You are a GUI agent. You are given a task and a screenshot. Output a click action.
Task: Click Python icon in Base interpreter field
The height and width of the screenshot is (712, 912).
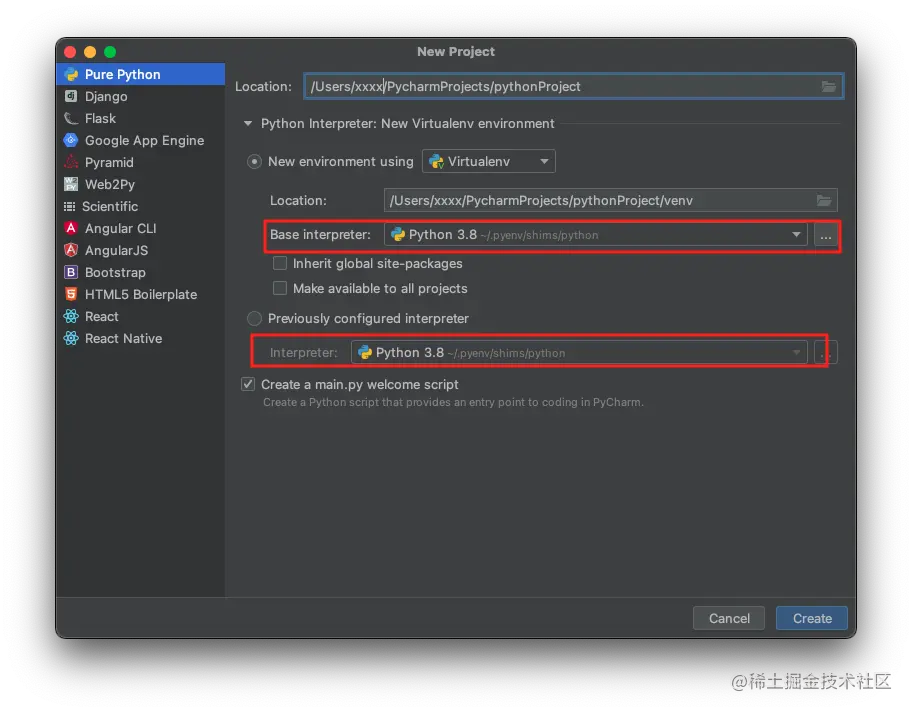tap(398, 234)
